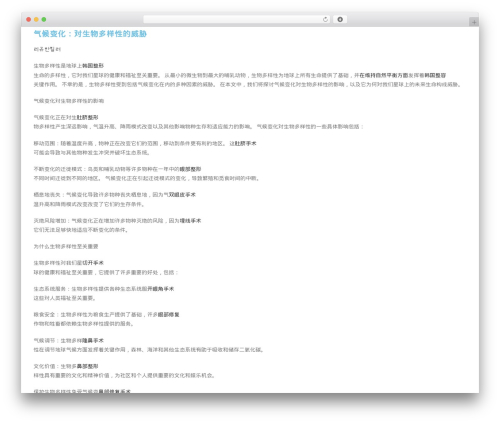The height and width of the screenshot is (423, 500).
Task: Open the blue article title 气候变化：对生物多样性的威胁
Action: coord(90,34)
